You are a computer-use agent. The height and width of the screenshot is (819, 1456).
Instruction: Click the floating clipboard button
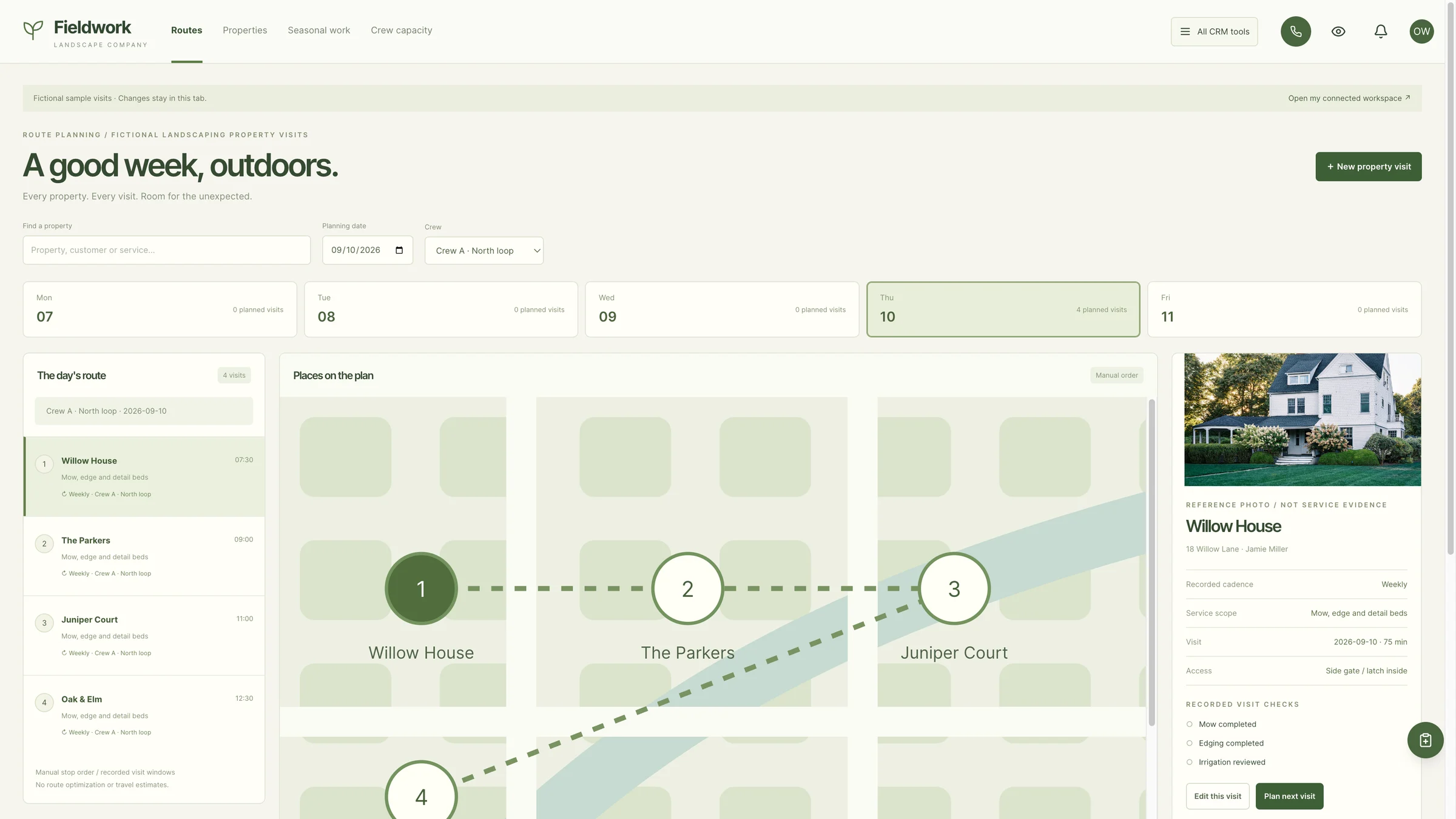1425,740
